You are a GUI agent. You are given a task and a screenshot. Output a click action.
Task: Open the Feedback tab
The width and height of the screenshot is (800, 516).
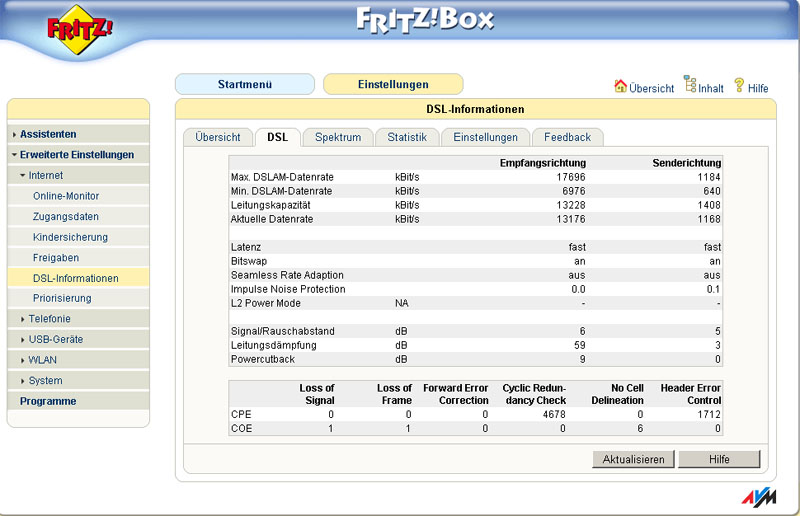[x=567, y=137]
